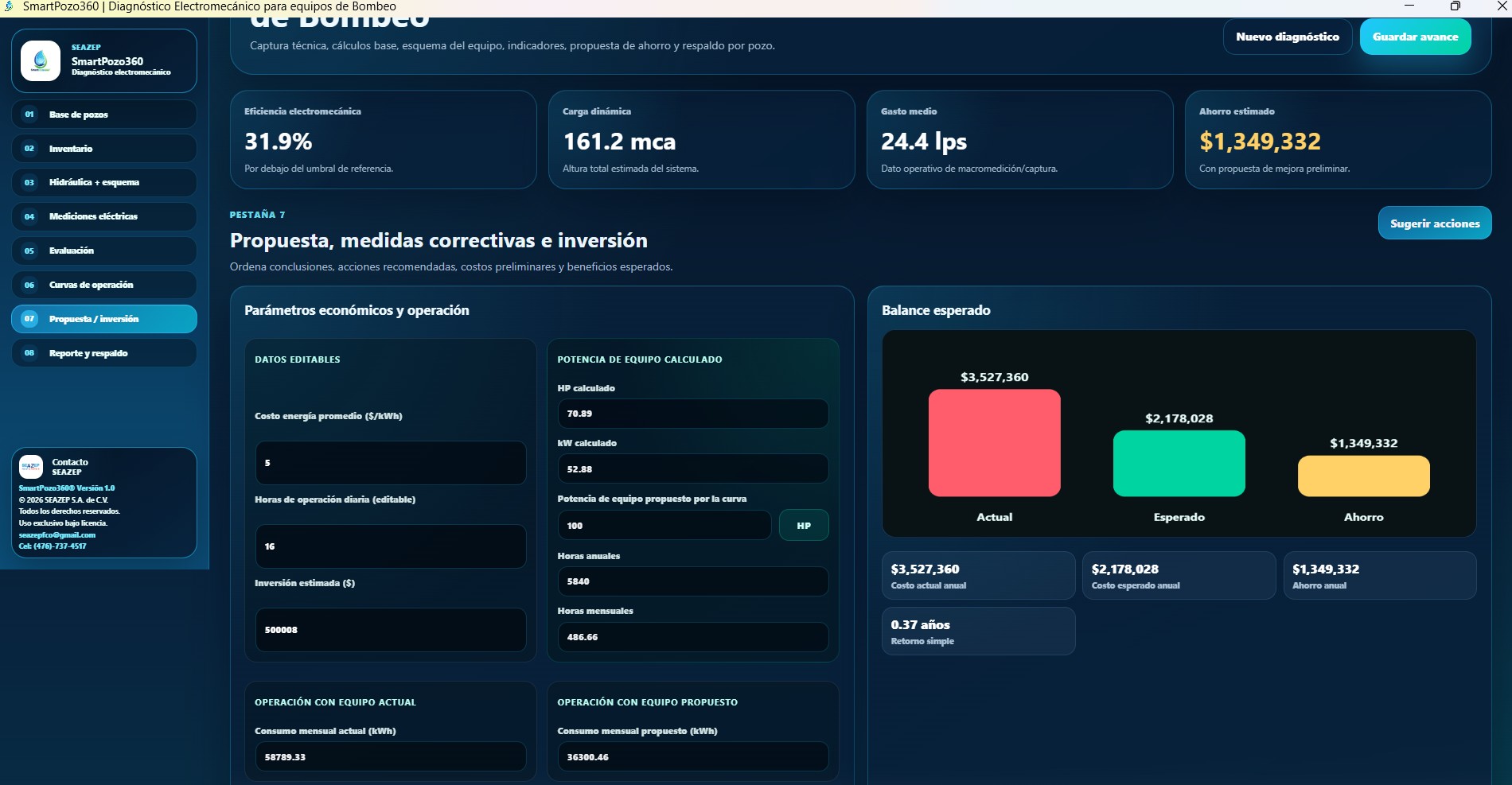
Task: Click the HP calculado field 70.89
Action: tap(693, 414)
